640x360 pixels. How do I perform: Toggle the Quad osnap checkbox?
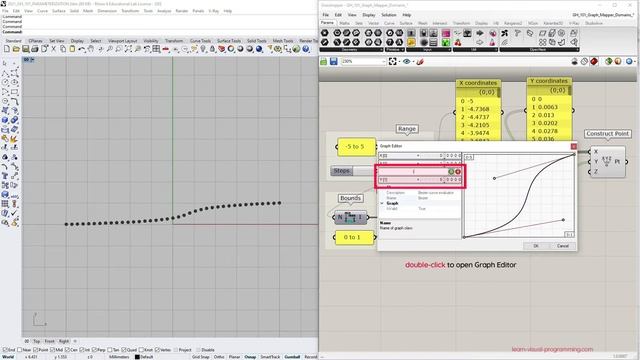click(124, 350)
